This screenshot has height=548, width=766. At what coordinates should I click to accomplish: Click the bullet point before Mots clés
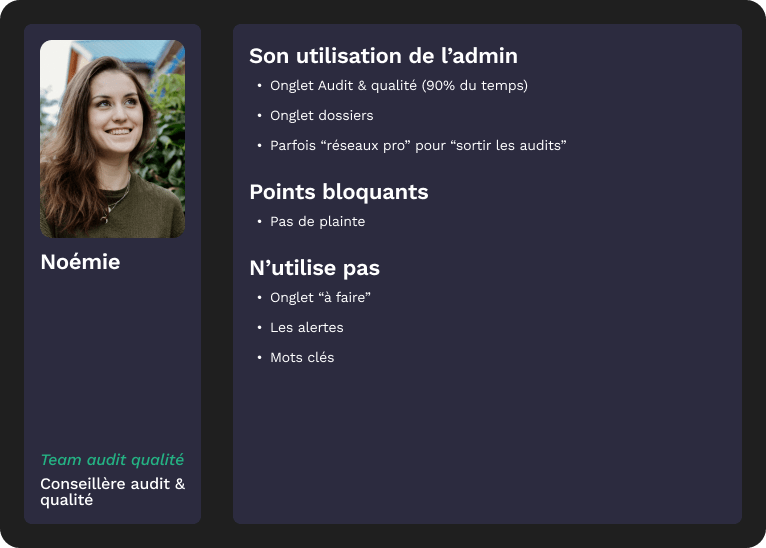coord(259,358)
